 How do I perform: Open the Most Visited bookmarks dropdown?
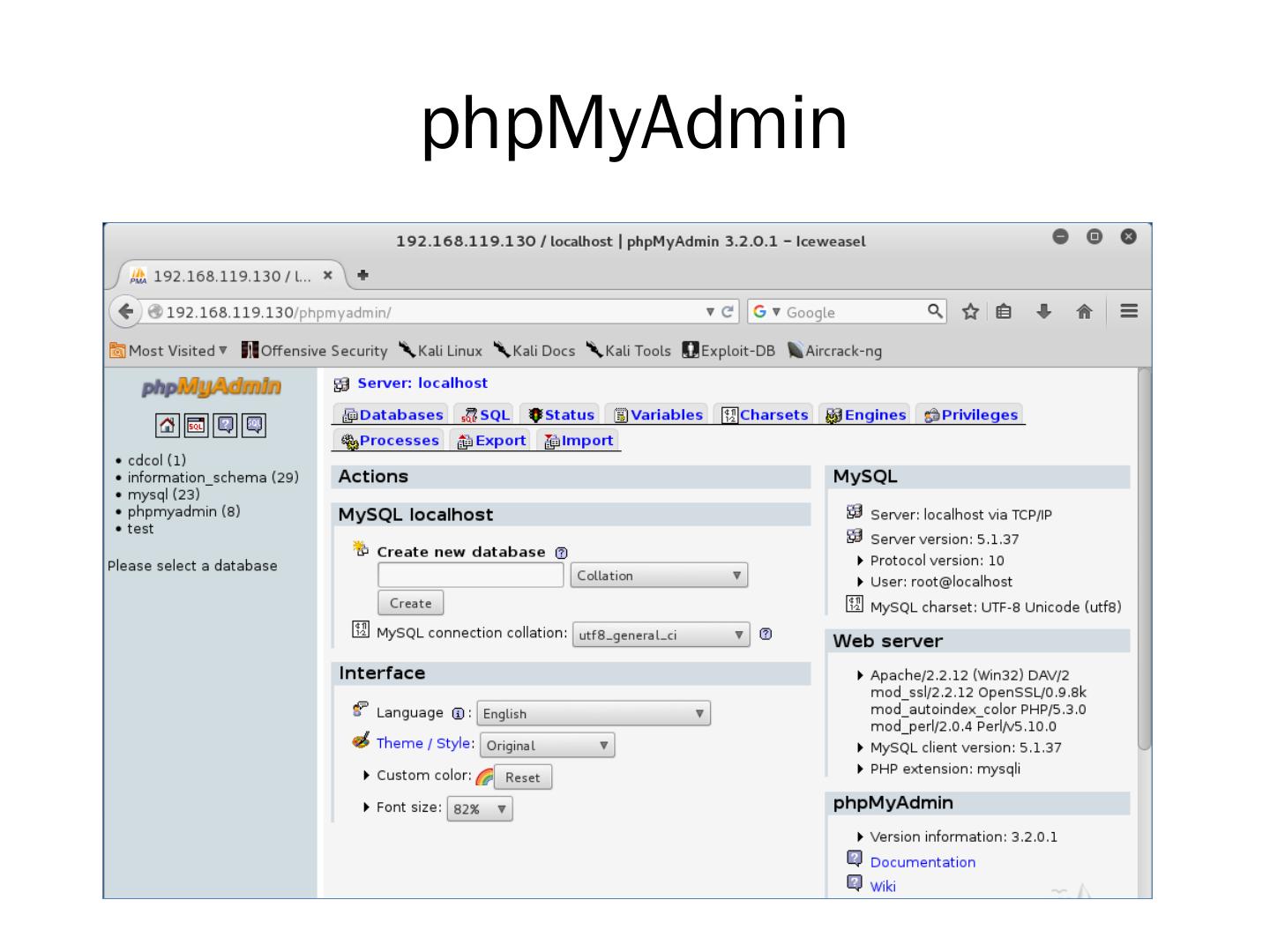[168, 351]
